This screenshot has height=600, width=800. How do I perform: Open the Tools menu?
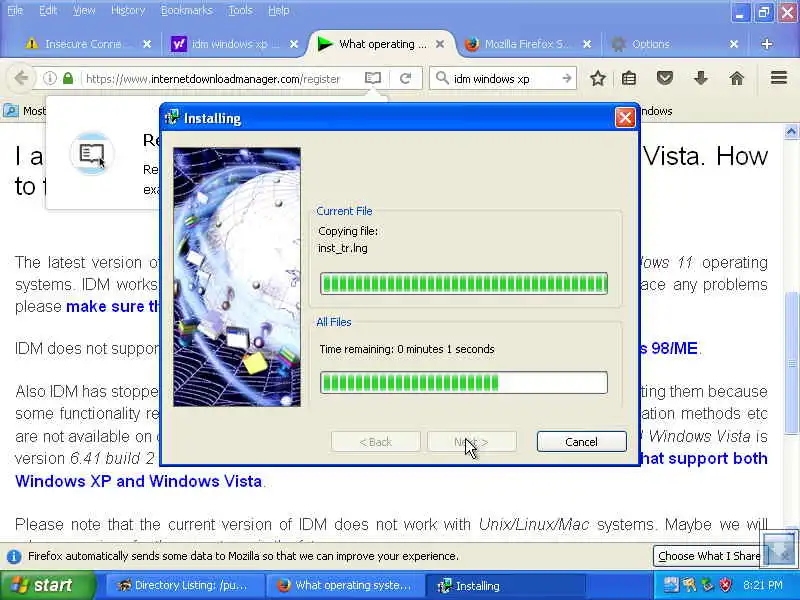[240, 10]
